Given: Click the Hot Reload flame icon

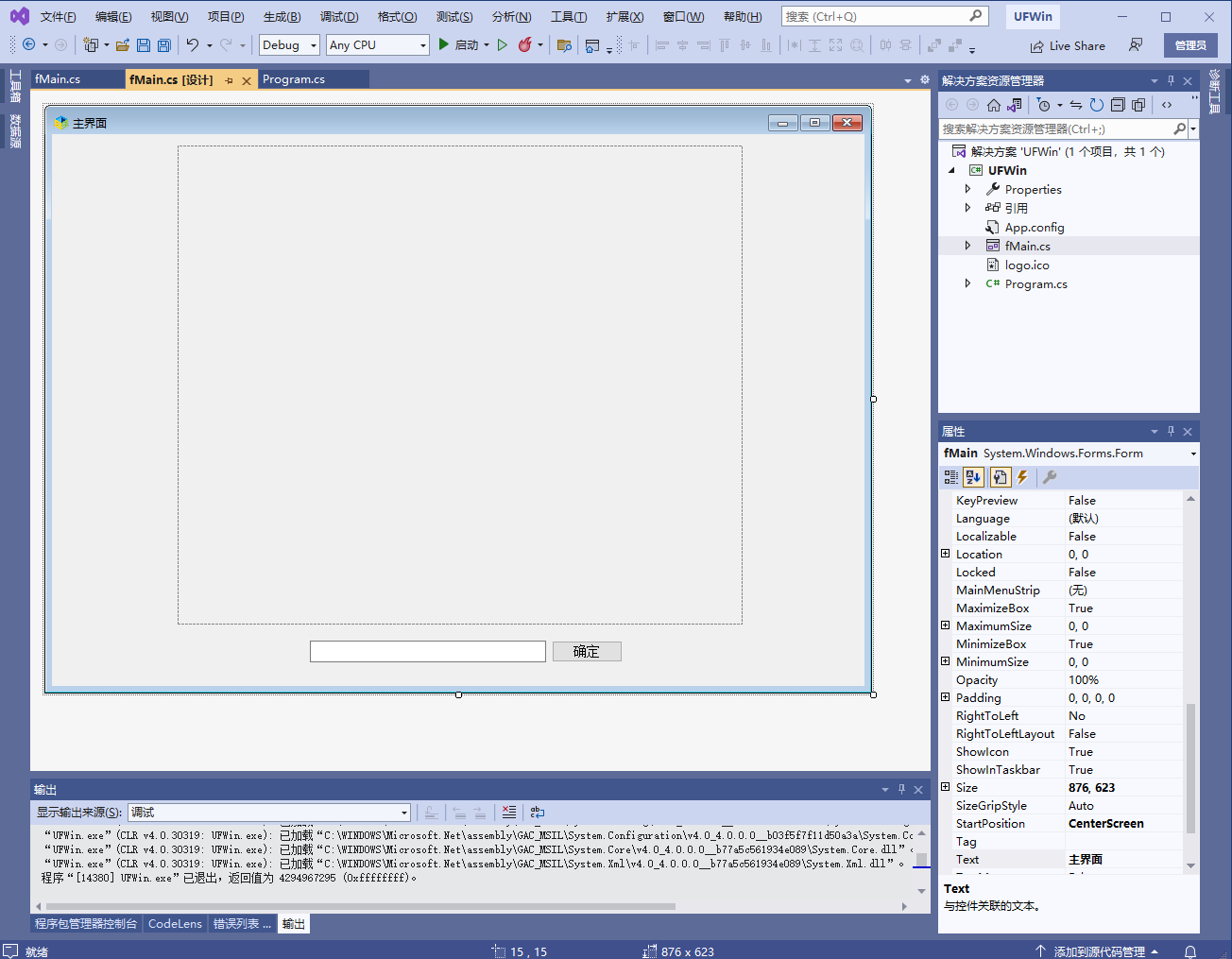Looking at the screenshot, I should [x=525, y=44].
